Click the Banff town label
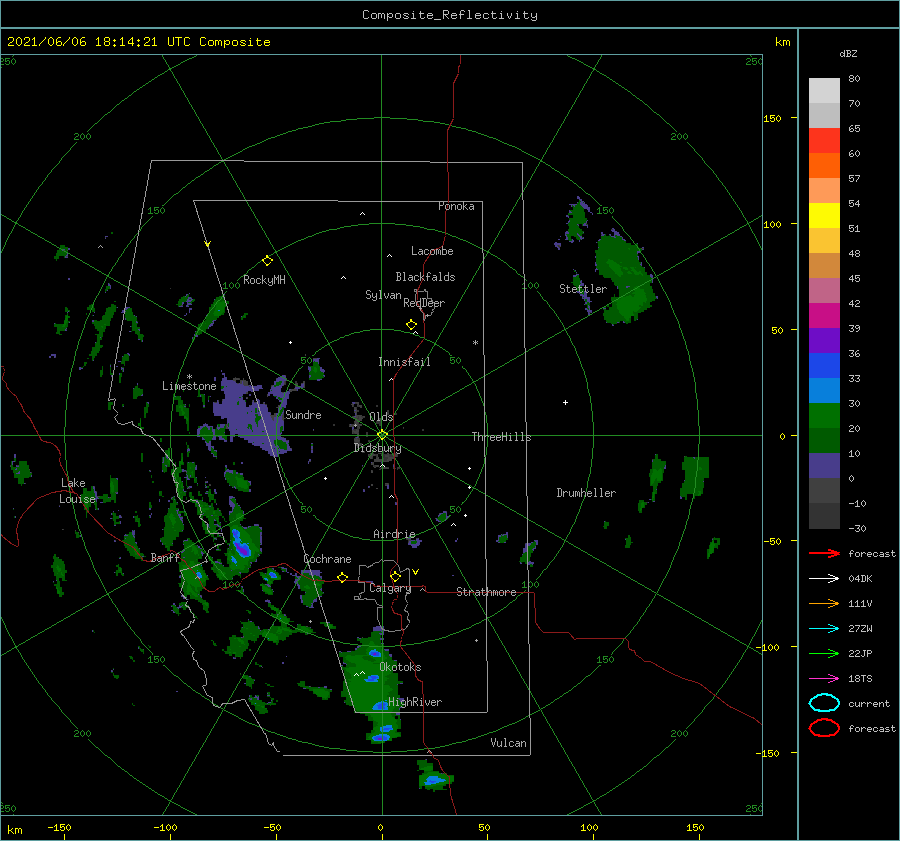The width and height of the screenshot is (900, 841). tap(165, 557)
